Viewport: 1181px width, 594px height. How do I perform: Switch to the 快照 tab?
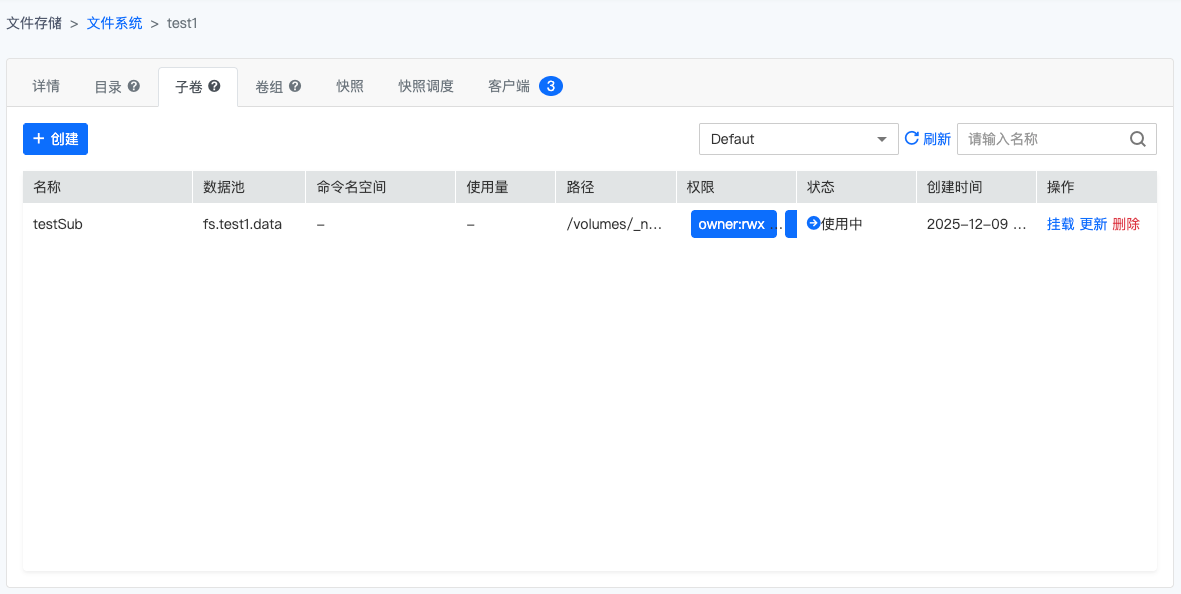350,86
